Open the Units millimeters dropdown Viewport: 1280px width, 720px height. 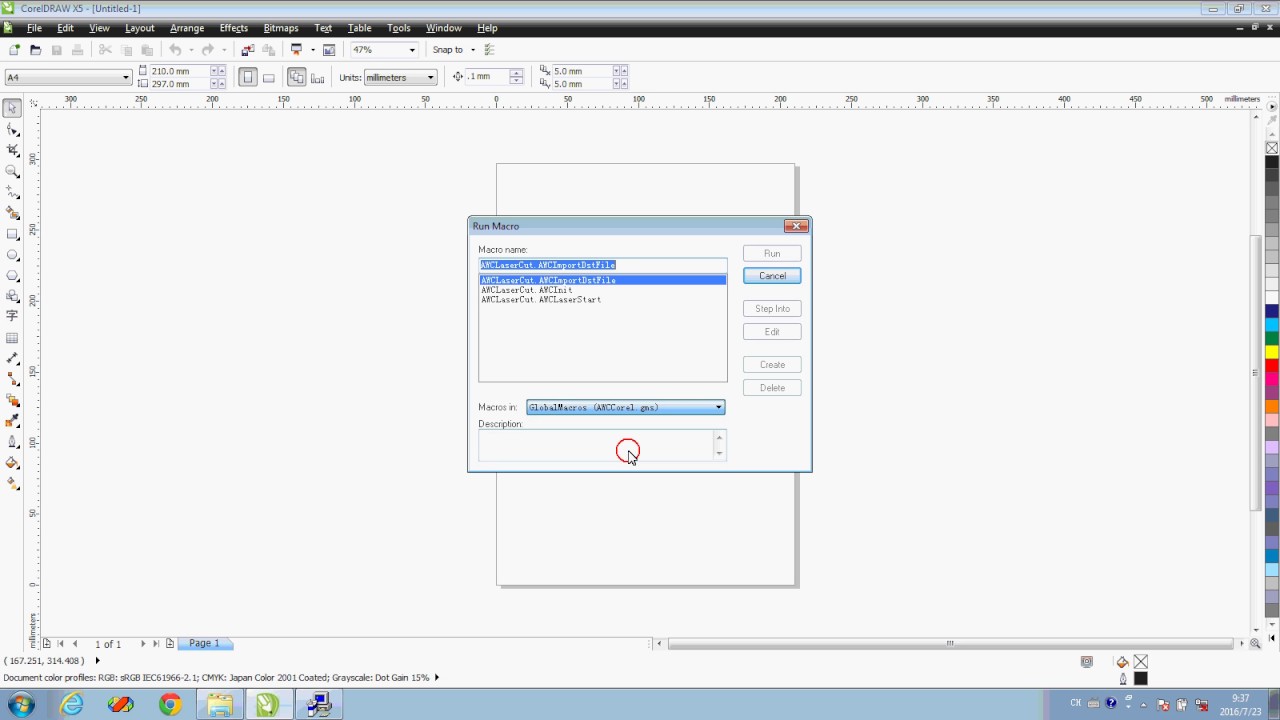pyautogui.click(x=431, y=77)
